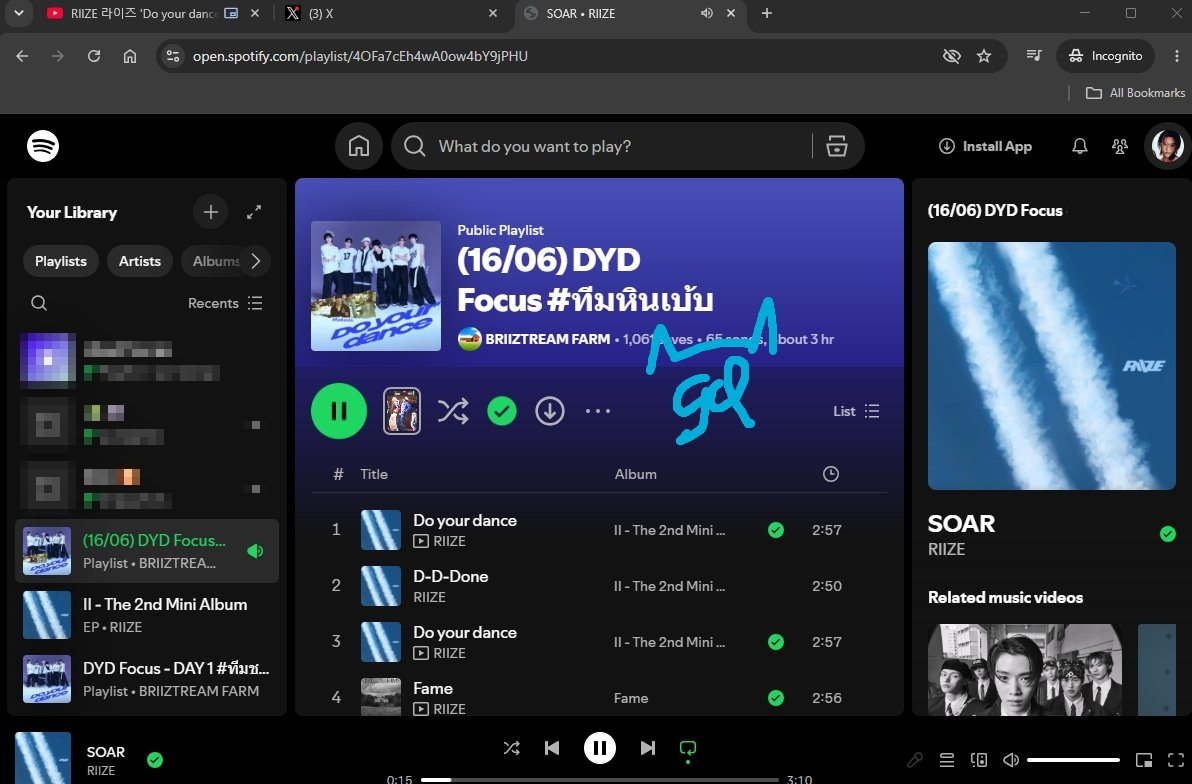
Task: Open Spotify home via house icon
Action: click(359, 146)
